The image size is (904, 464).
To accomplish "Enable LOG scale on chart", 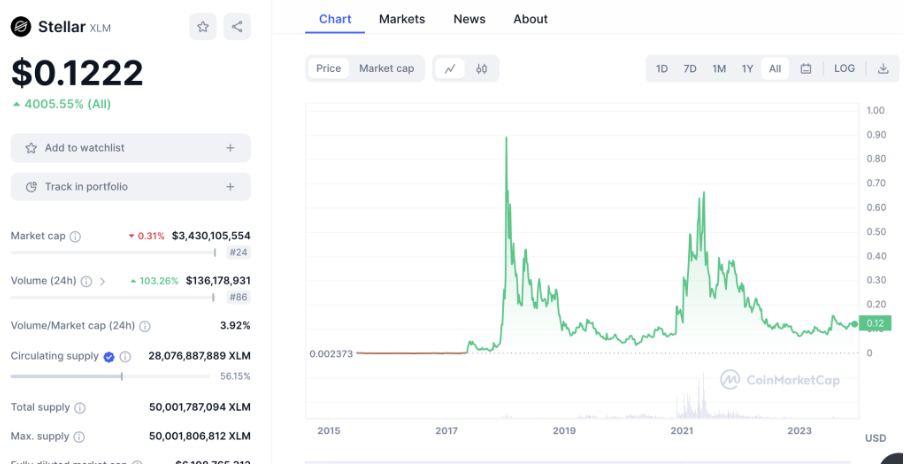I will click(x=844, y=69).
